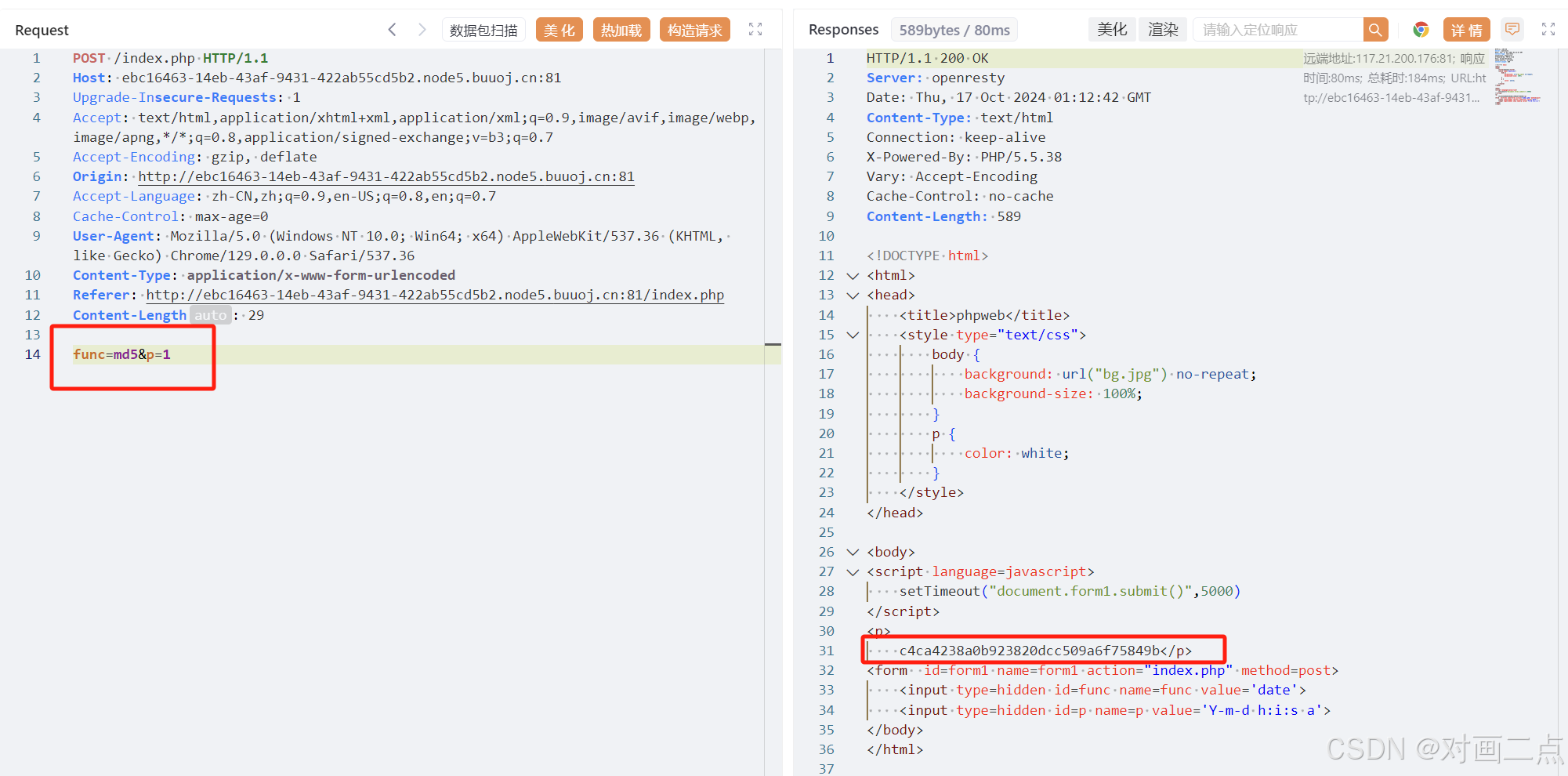
Task: Click the 远端地址 117.21.200.176:81 info text
Action: click(1378, 58)
